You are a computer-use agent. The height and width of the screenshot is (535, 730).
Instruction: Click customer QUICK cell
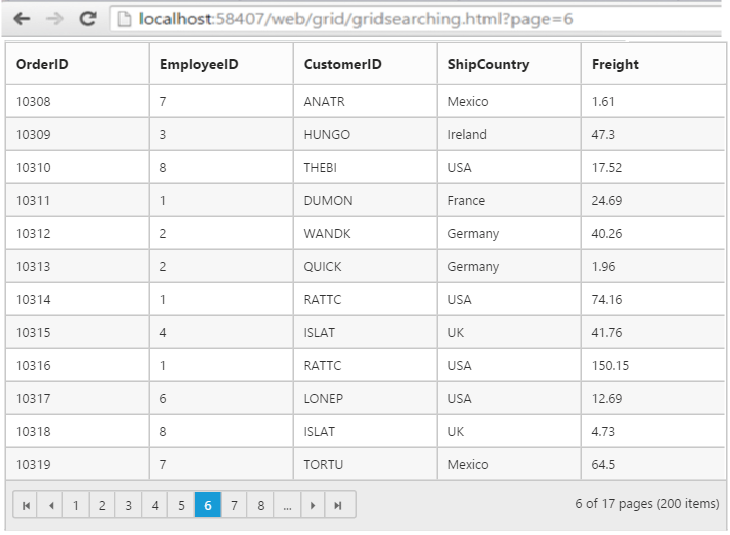tap(365, 266)
